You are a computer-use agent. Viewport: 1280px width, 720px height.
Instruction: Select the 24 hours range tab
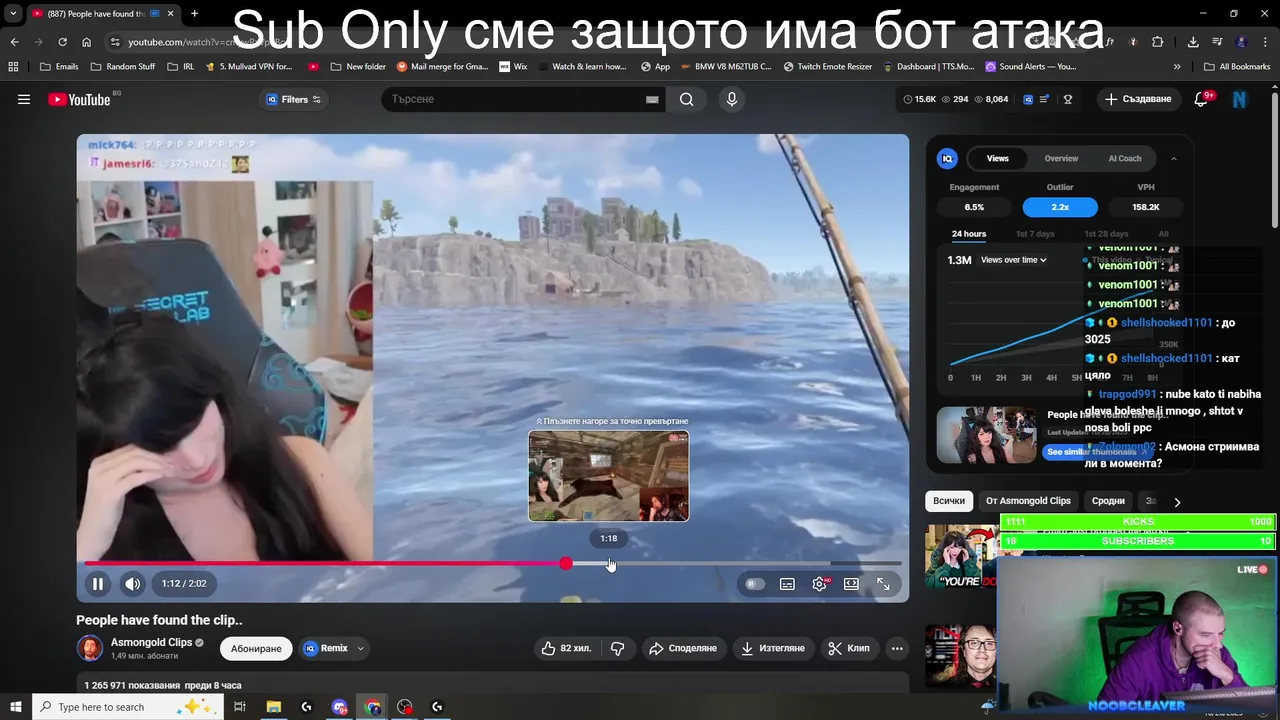[969, 234]
